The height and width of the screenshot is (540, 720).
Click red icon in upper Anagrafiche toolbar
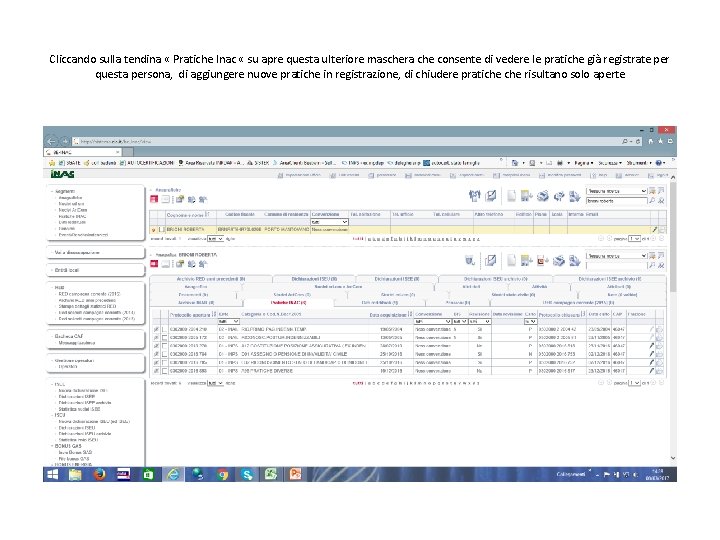pos(154,199)
